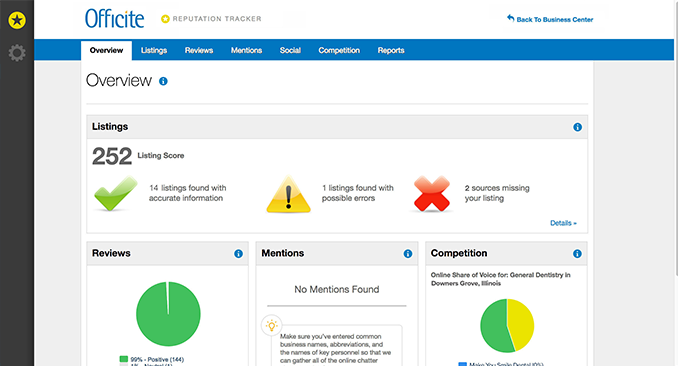Click the REPUTATION TRACKER header label
This screenshot has height=366, width=678.
pyautogui.click(x=217, y=19)
